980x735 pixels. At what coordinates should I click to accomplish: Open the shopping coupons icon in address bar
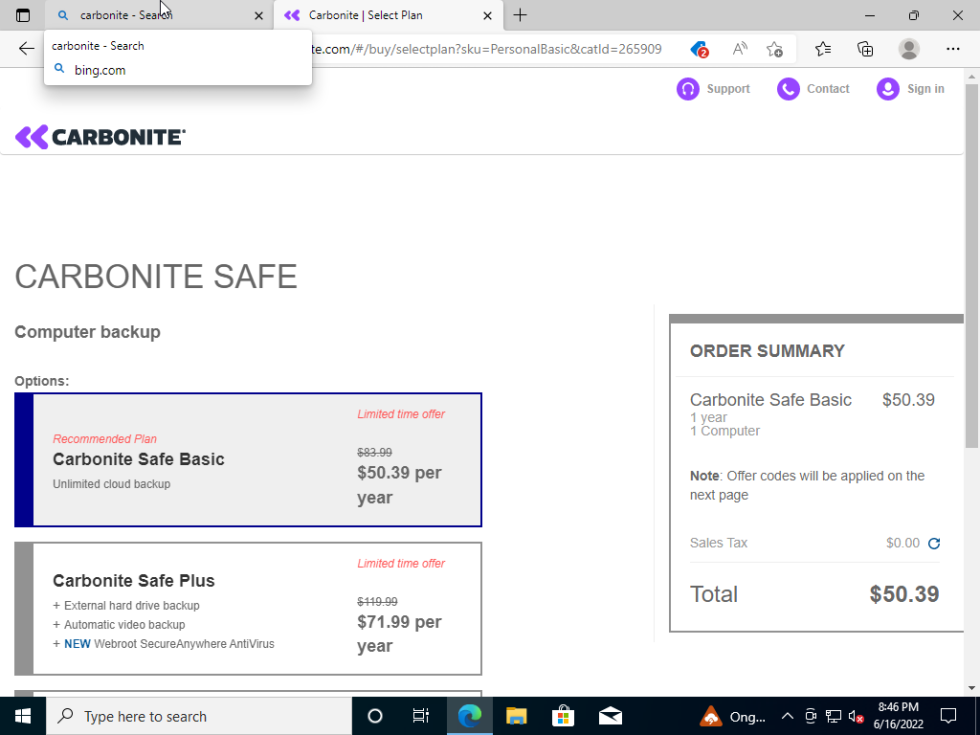[x=700, y=49]
